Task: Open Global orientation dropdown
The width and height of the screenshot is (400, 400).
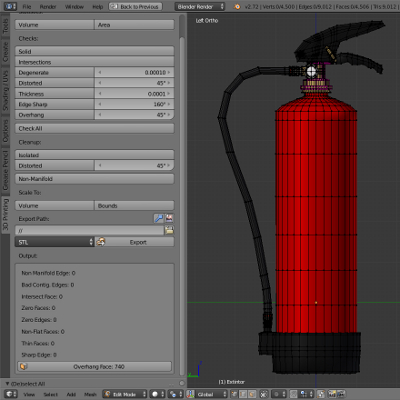Action: pos(211,394)
